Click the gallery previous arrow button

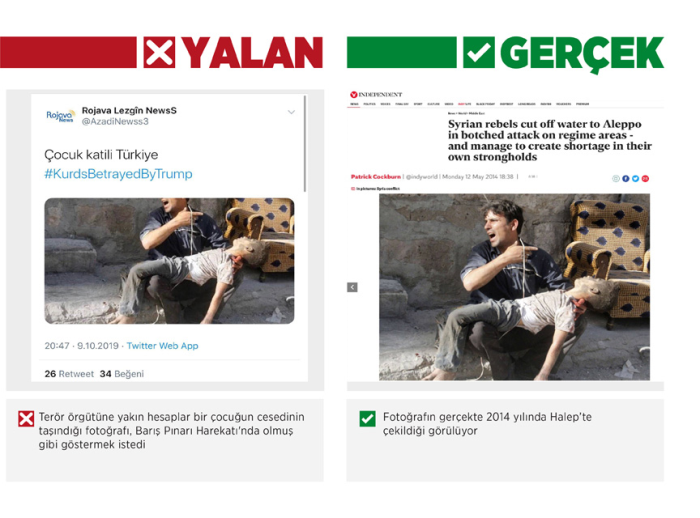(352, 287)
